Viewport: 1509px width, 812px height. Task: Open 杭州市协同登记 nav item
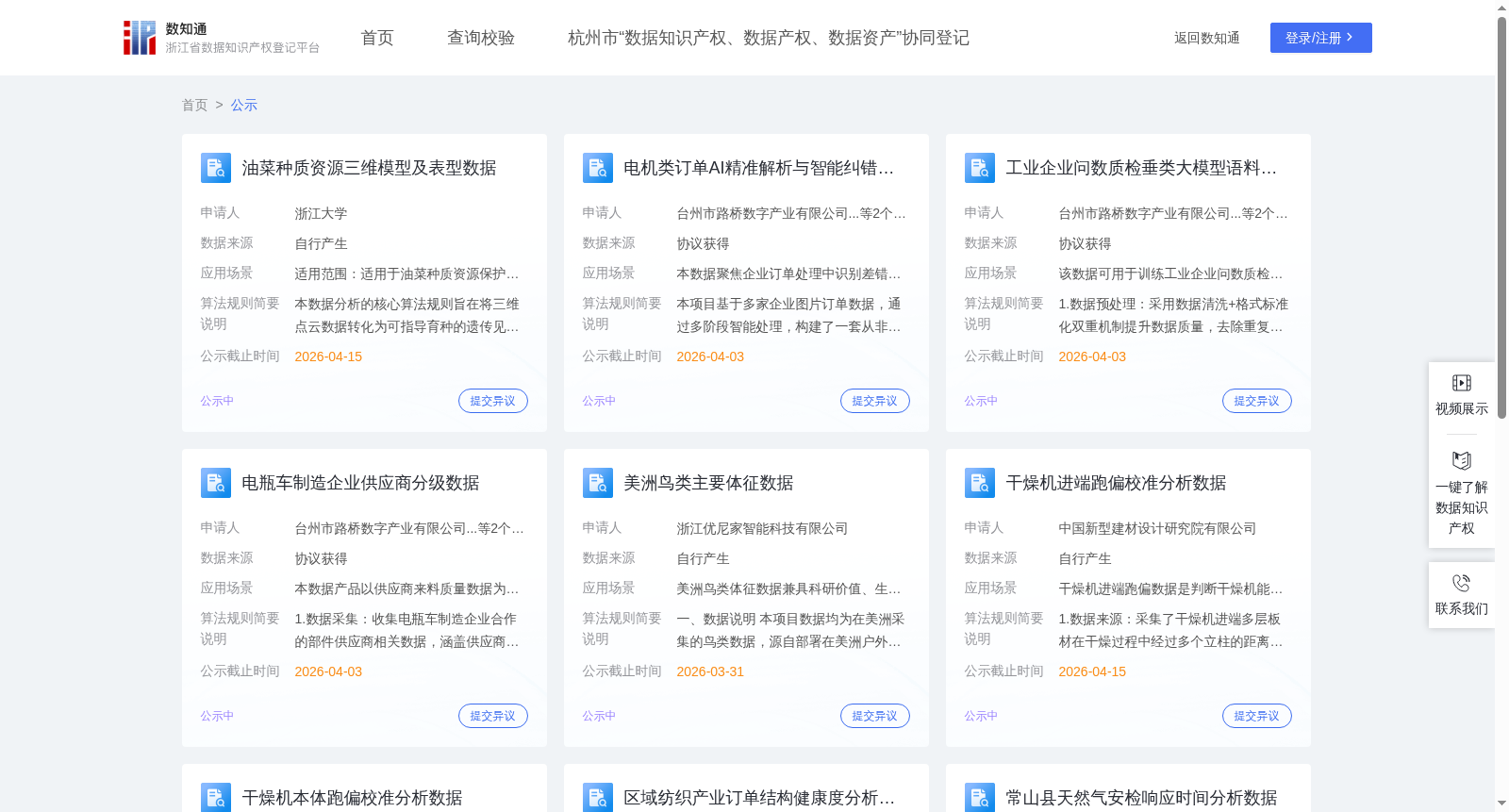coord(769,38)
